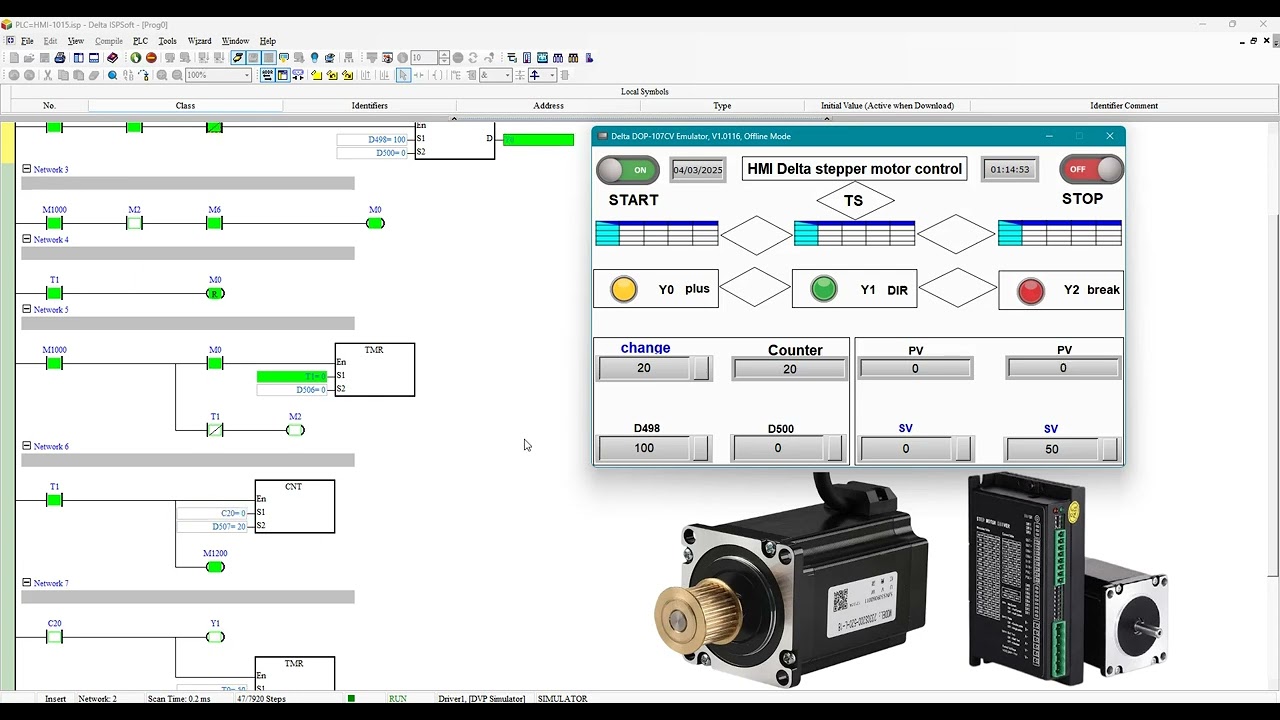
Task: Save the project using the disk icon
Action: 45,58
